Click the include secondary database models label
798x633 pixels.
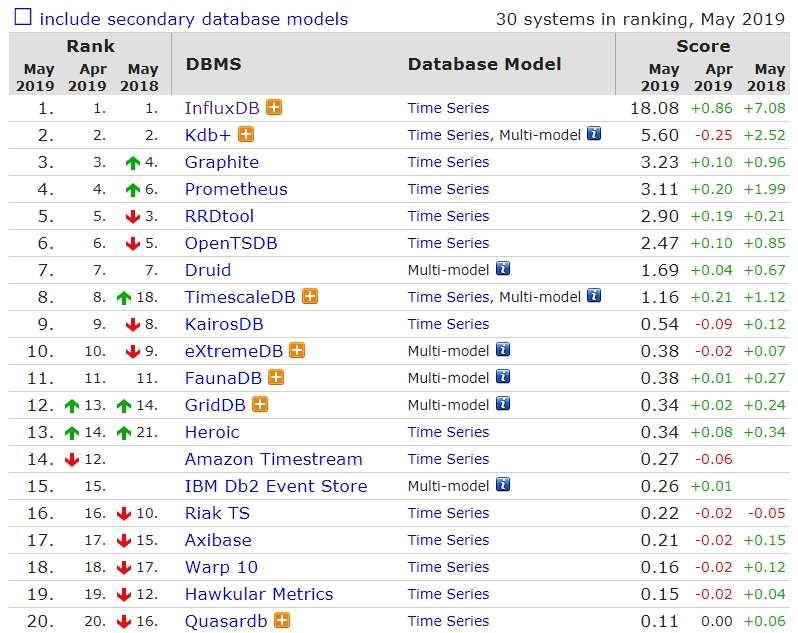click(194, 19)
